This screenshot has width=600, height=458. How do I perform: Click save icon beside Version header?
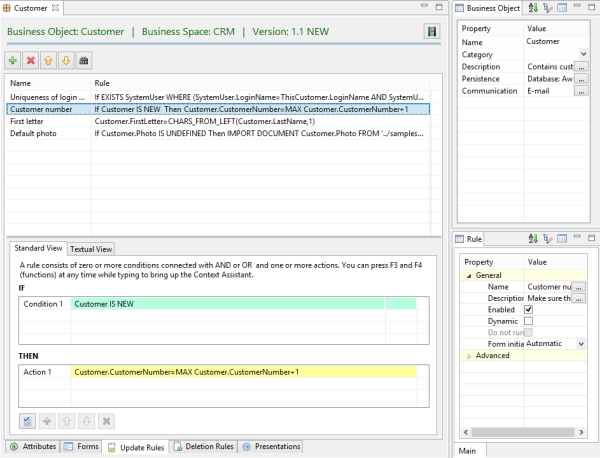click(x=432, y=31)
